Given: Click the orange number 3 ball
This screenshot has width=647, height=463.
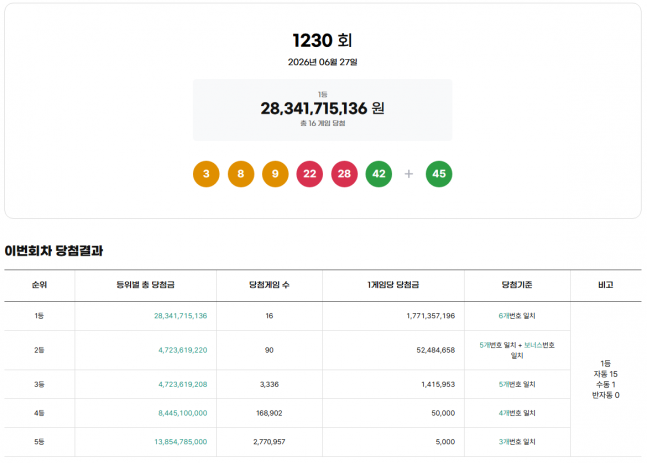Looking at the screenshot, I should [206, 174].
